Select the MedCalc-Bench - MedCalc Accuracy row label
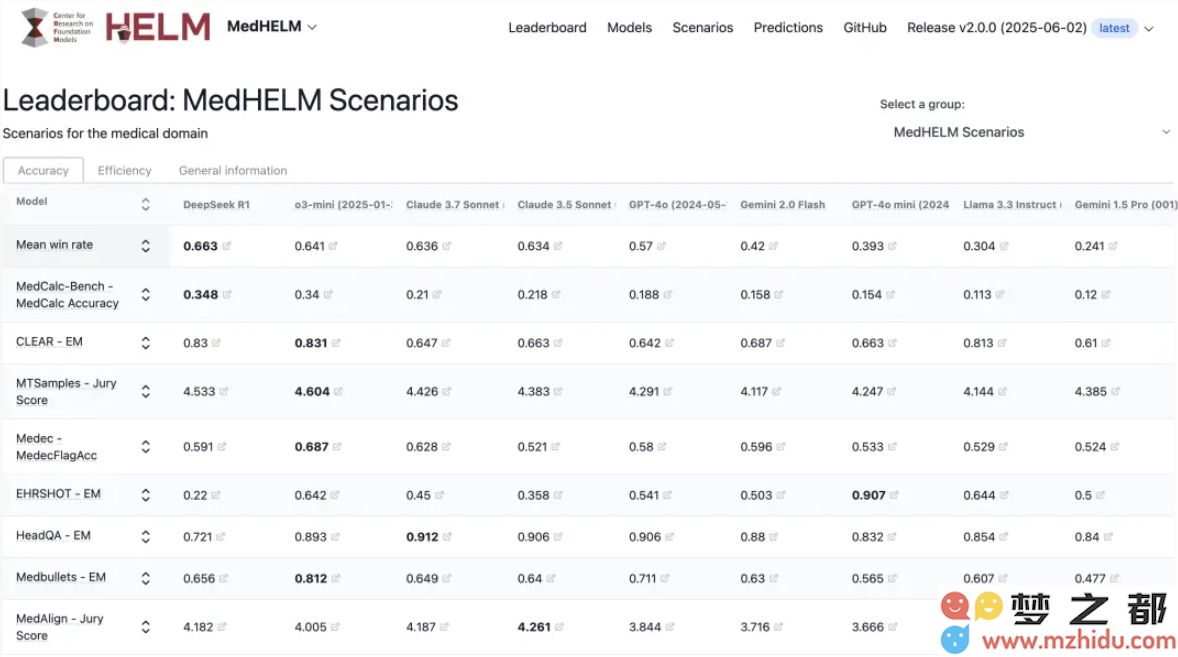 click(68, 294)
